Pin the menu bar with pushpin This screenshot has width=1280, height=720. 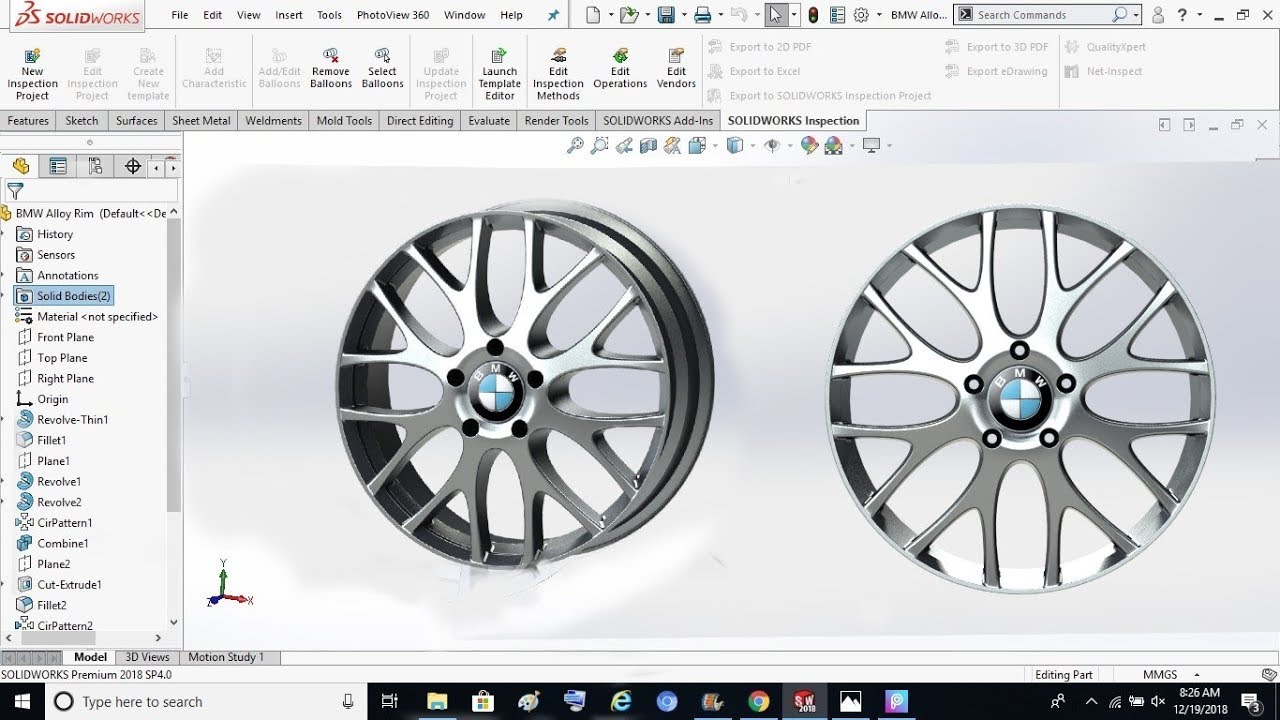click(553, 15)
